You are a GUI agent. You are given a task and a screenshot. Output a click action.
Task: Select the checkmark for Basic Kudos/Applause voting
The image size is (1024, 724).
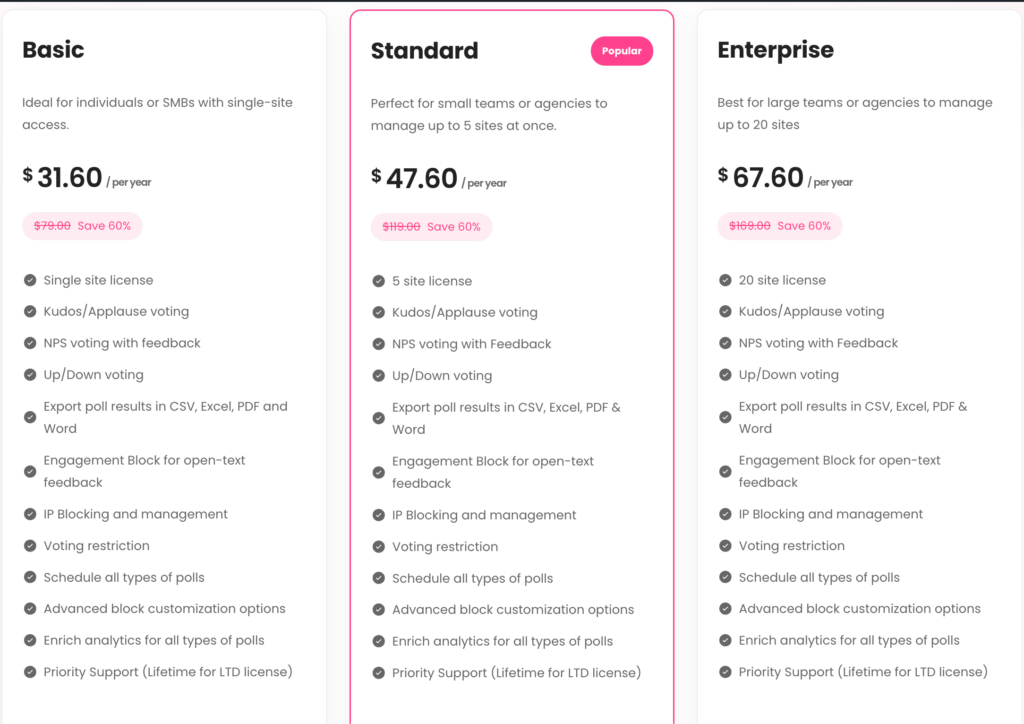tap(29, 312)
